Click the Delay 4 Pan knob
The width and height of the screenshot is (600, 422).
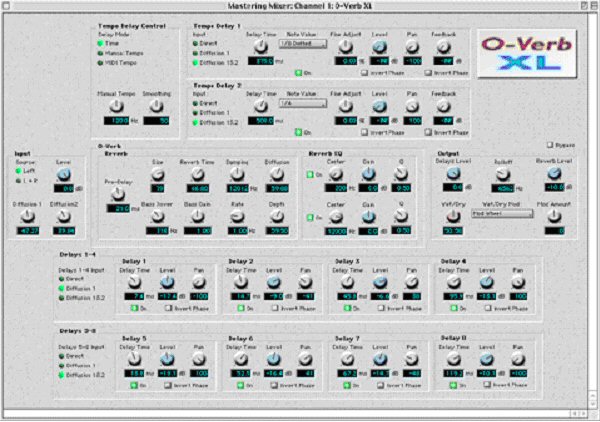pyautogui.click(x=518, y=283)
